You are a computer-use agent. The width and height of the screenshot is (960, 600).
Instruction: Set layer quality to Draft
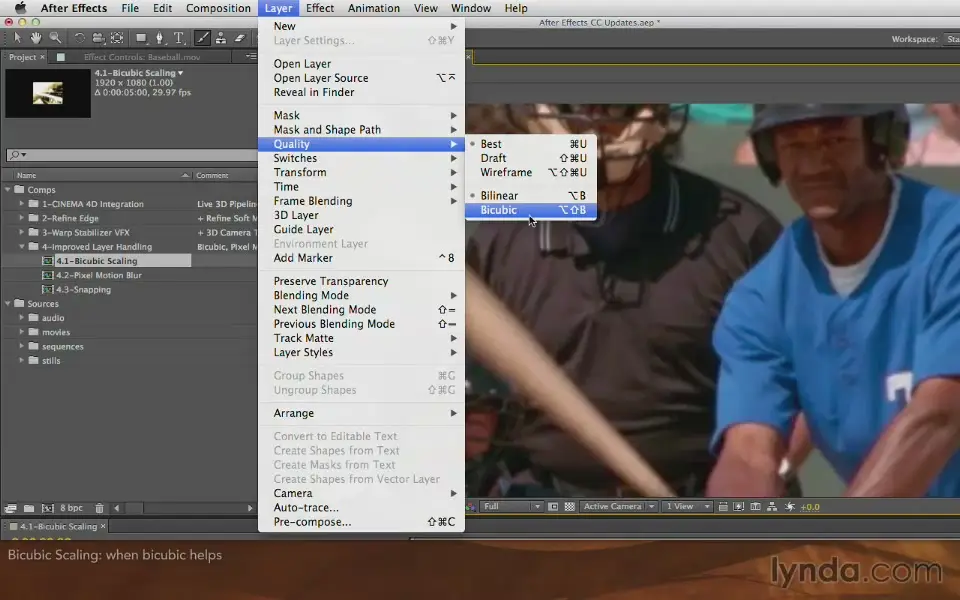(x=531, y=158)
